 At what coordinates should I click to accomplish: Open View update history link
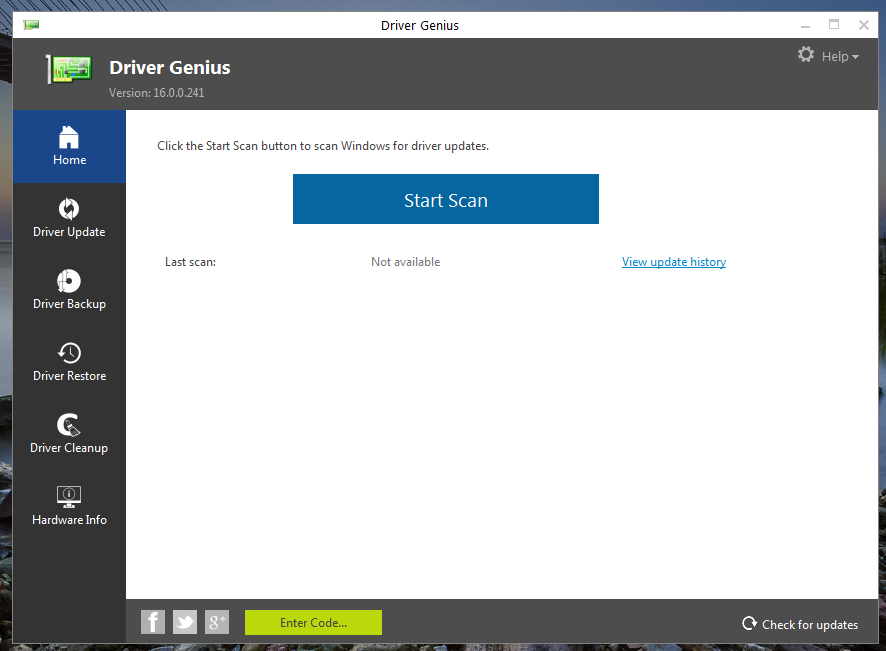[x=674, y=262]
